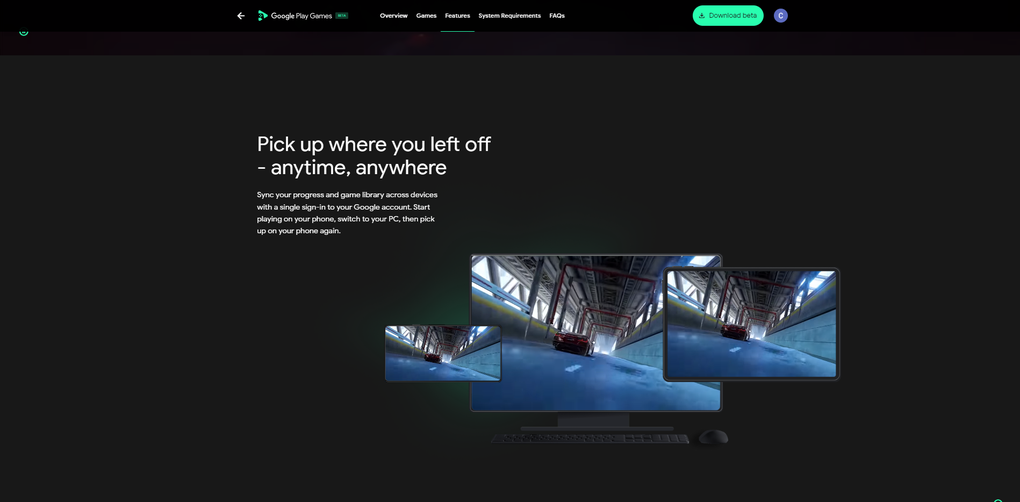Click the paragraph about syncing your progress
This screenshot has width=1020, height=502.
[x=348, y=213]
